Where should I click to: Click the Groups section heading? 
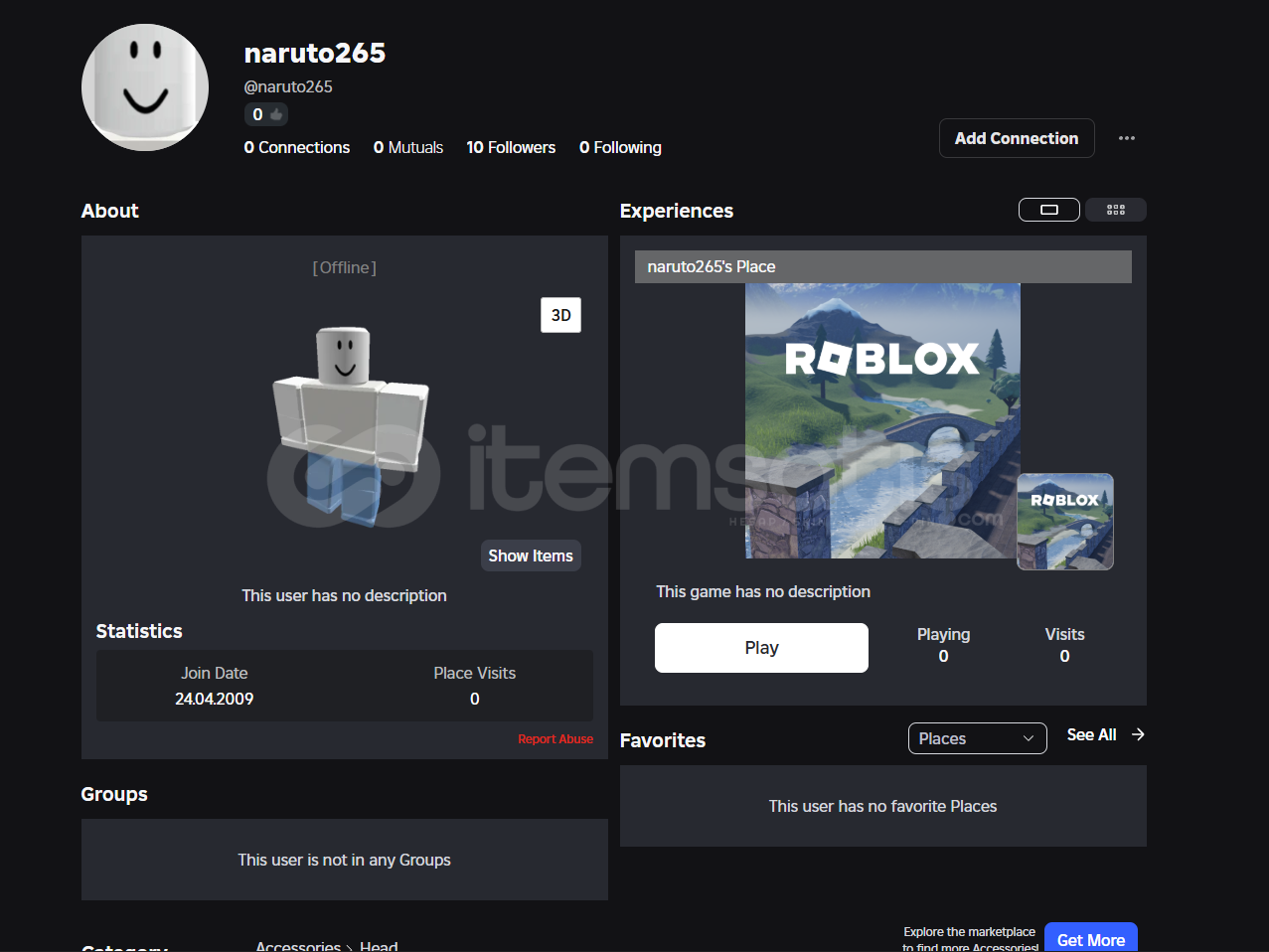[x=114, y=794]
